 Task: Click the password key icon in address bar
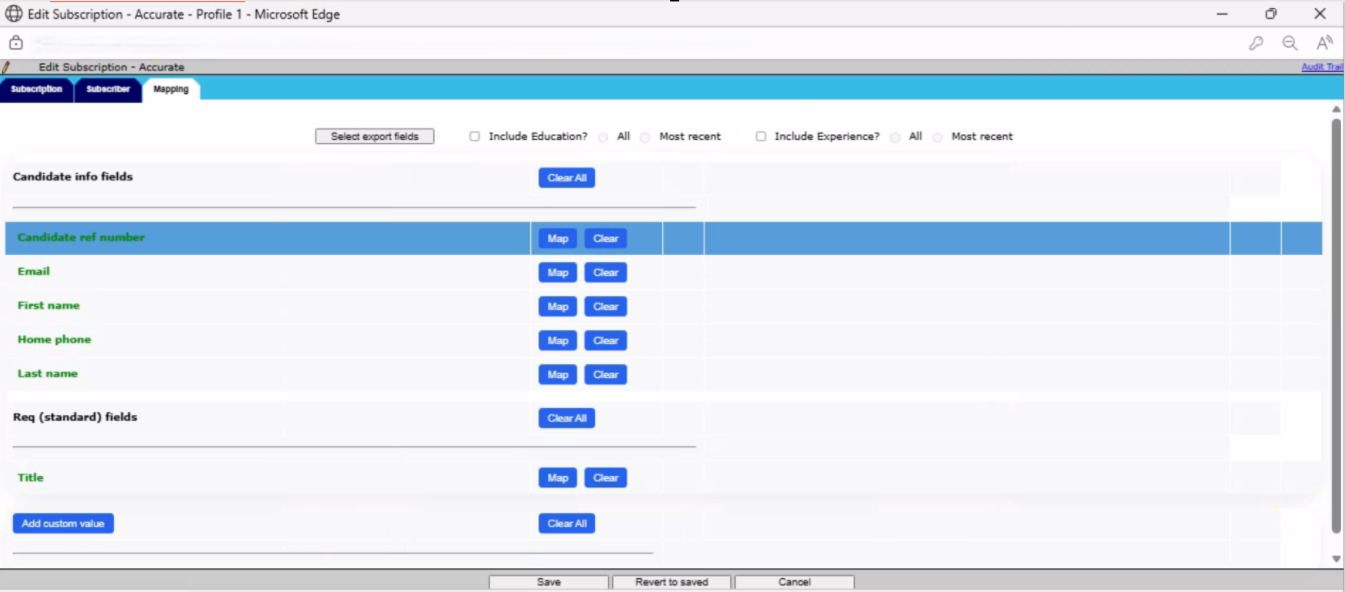[x=1256, y=43]
